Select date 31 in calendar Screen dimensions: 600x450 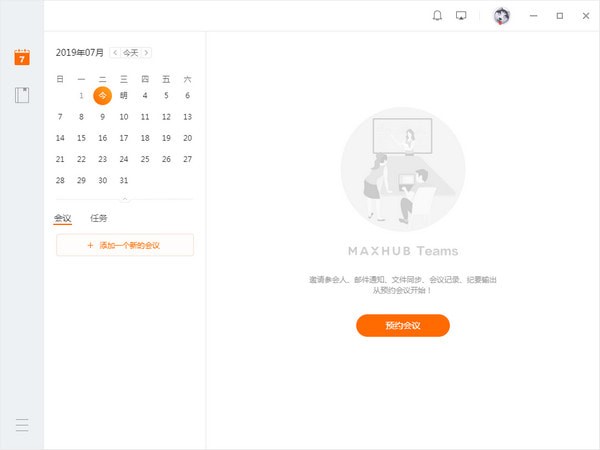pos(124,180)
